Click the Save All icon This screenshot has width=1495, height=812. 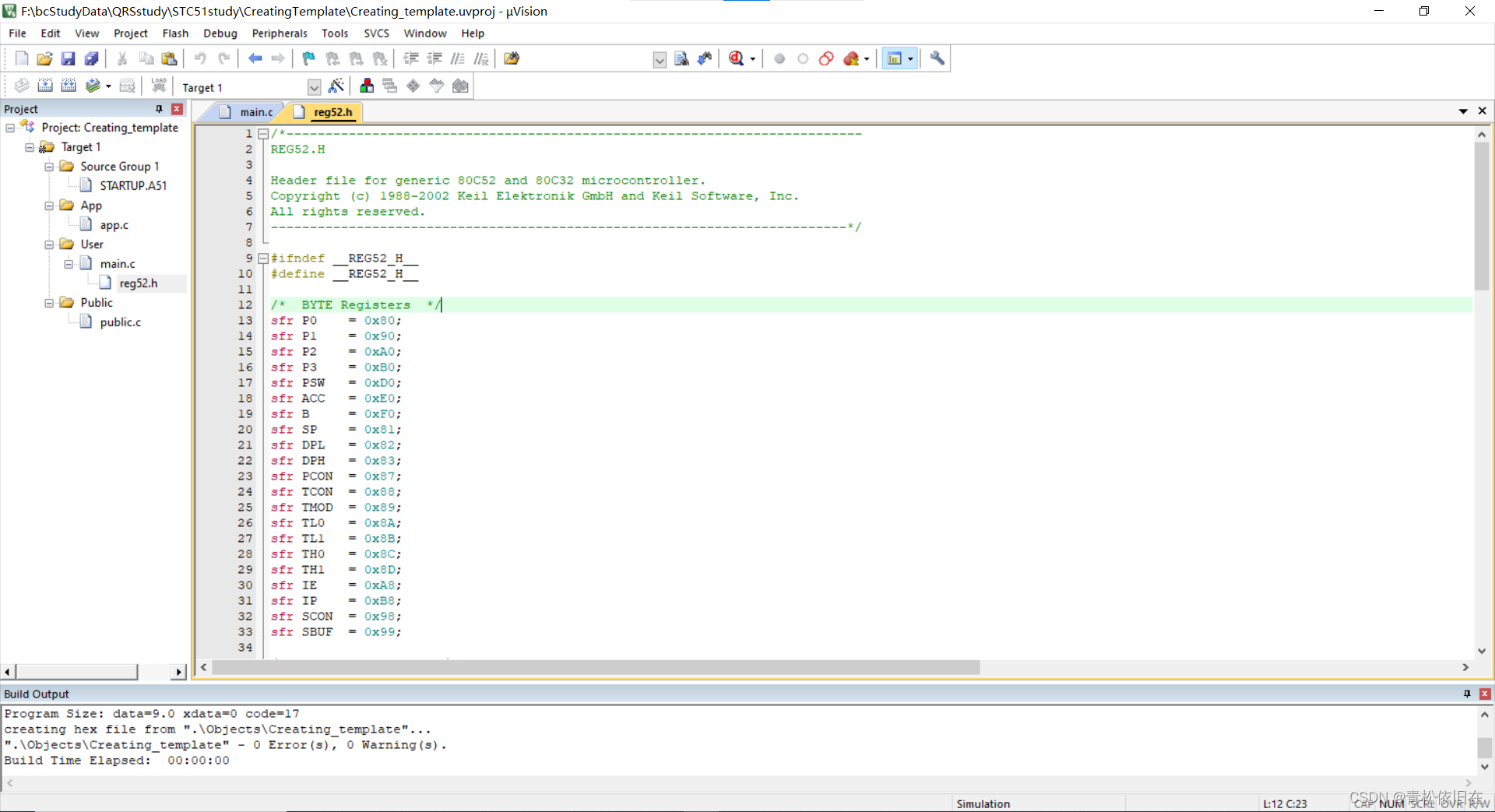click(x=92, y=58)
